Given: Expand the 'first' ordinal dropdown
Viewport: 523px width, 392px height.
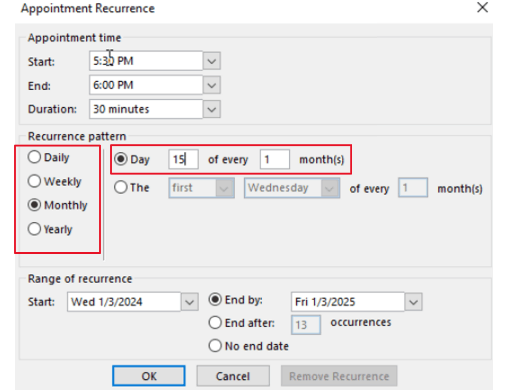Looking at the screenshot, I should point(224,188).
